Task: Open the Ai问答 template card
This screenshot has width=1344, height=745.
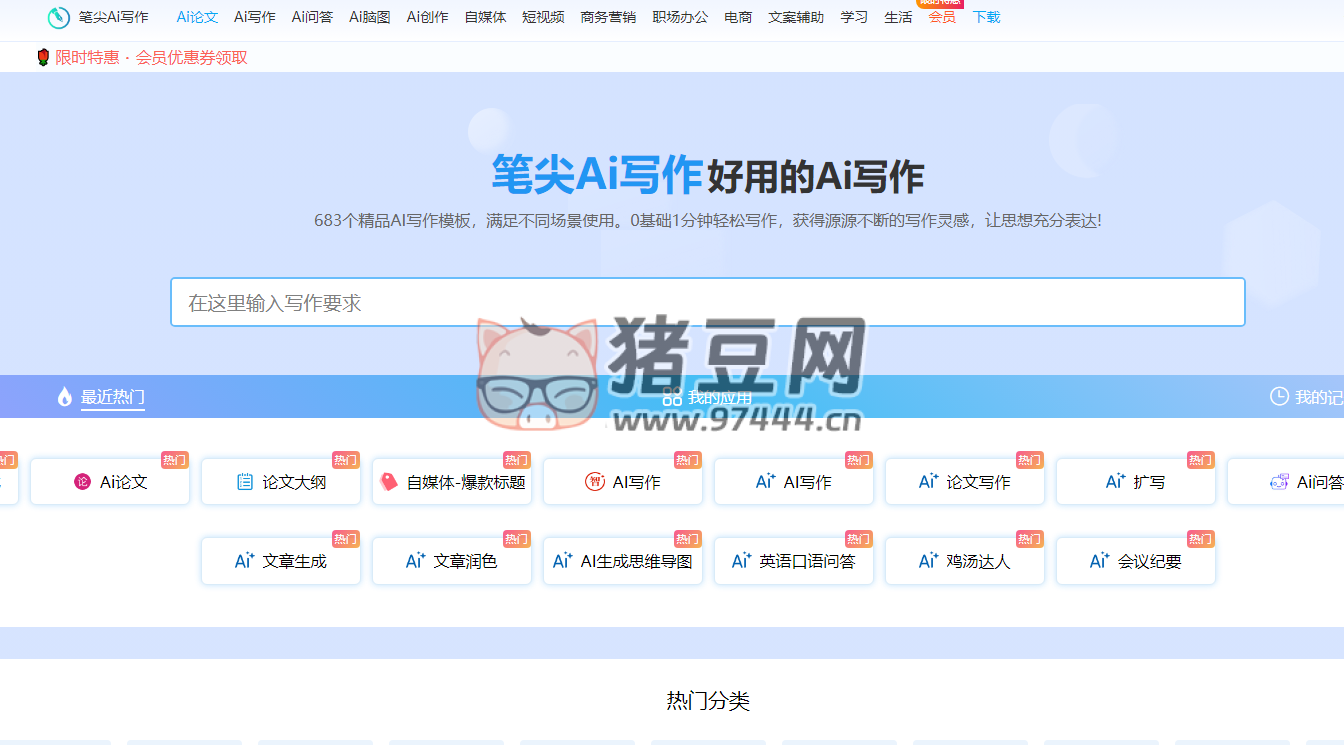Action: coord(1286,482)
